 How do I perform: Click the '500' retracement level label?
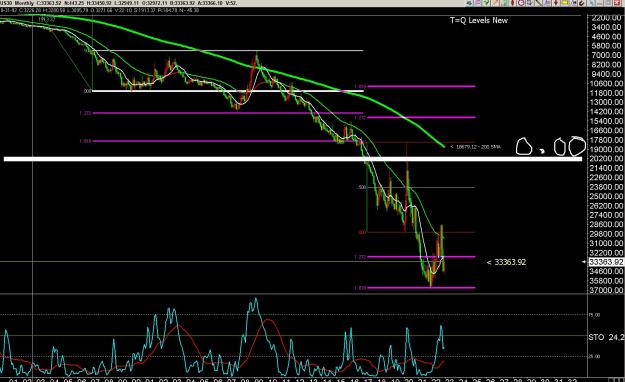(x=362, y=187)
